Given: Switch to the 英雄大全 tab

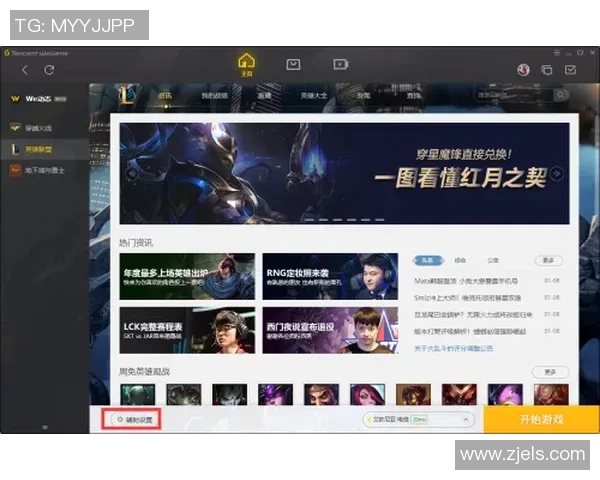Looking at the screenshot, I should [314, 96].
